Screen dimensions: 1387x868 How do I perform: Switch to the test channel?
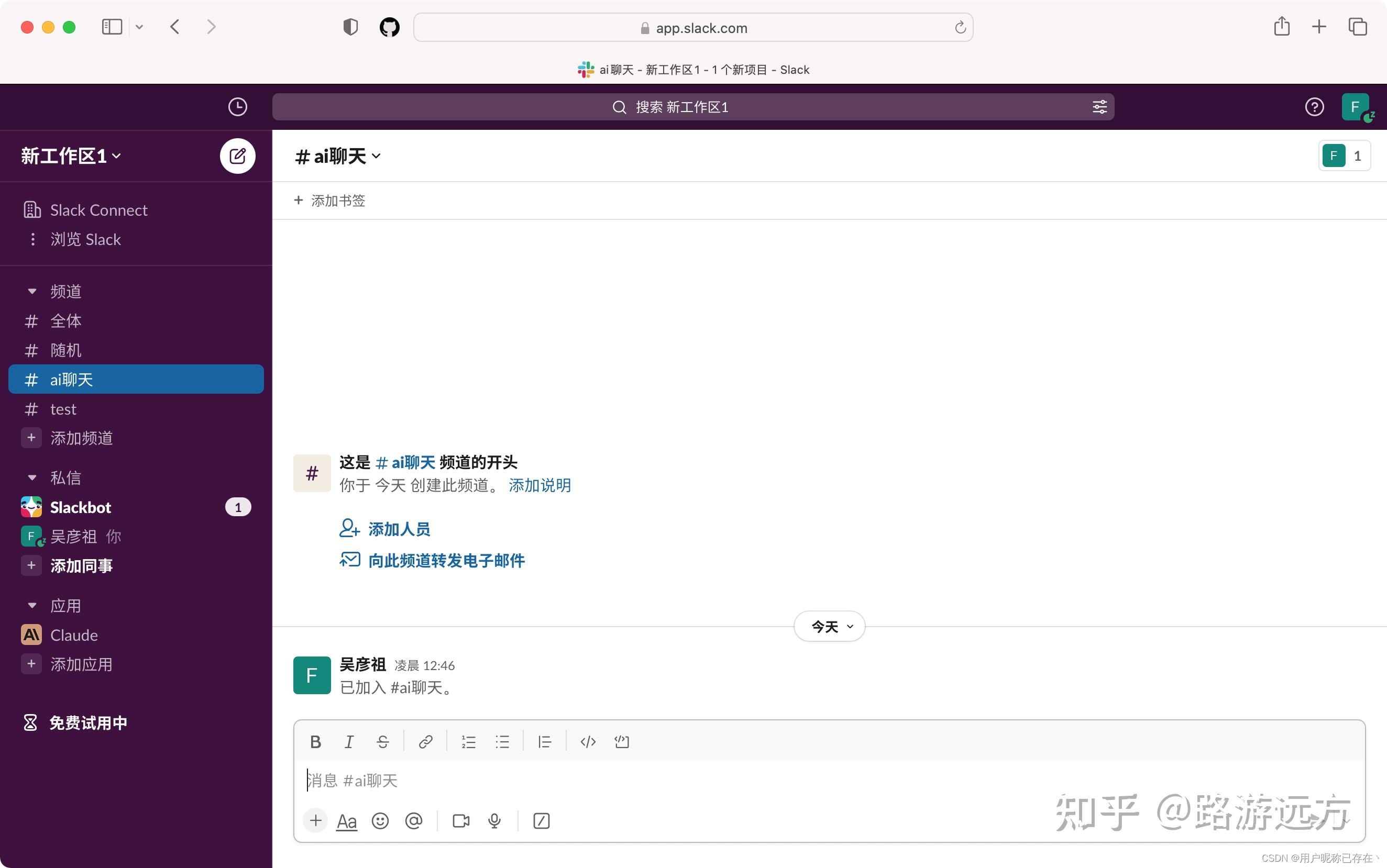(63, 409)
